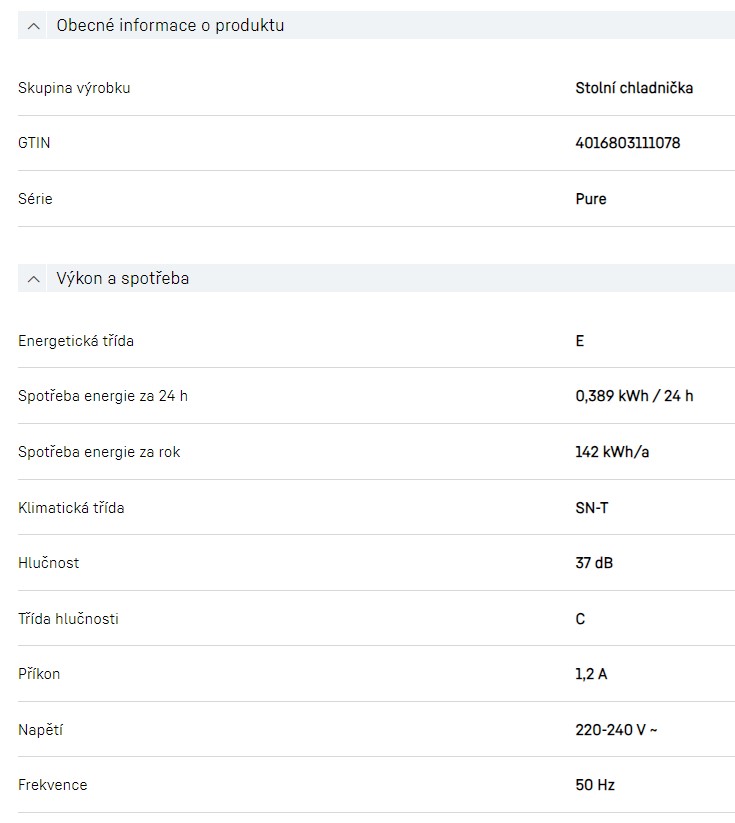Click the 37 dB noise value
735x823 pixels.
pyautogui.click(x=594, y=563)
